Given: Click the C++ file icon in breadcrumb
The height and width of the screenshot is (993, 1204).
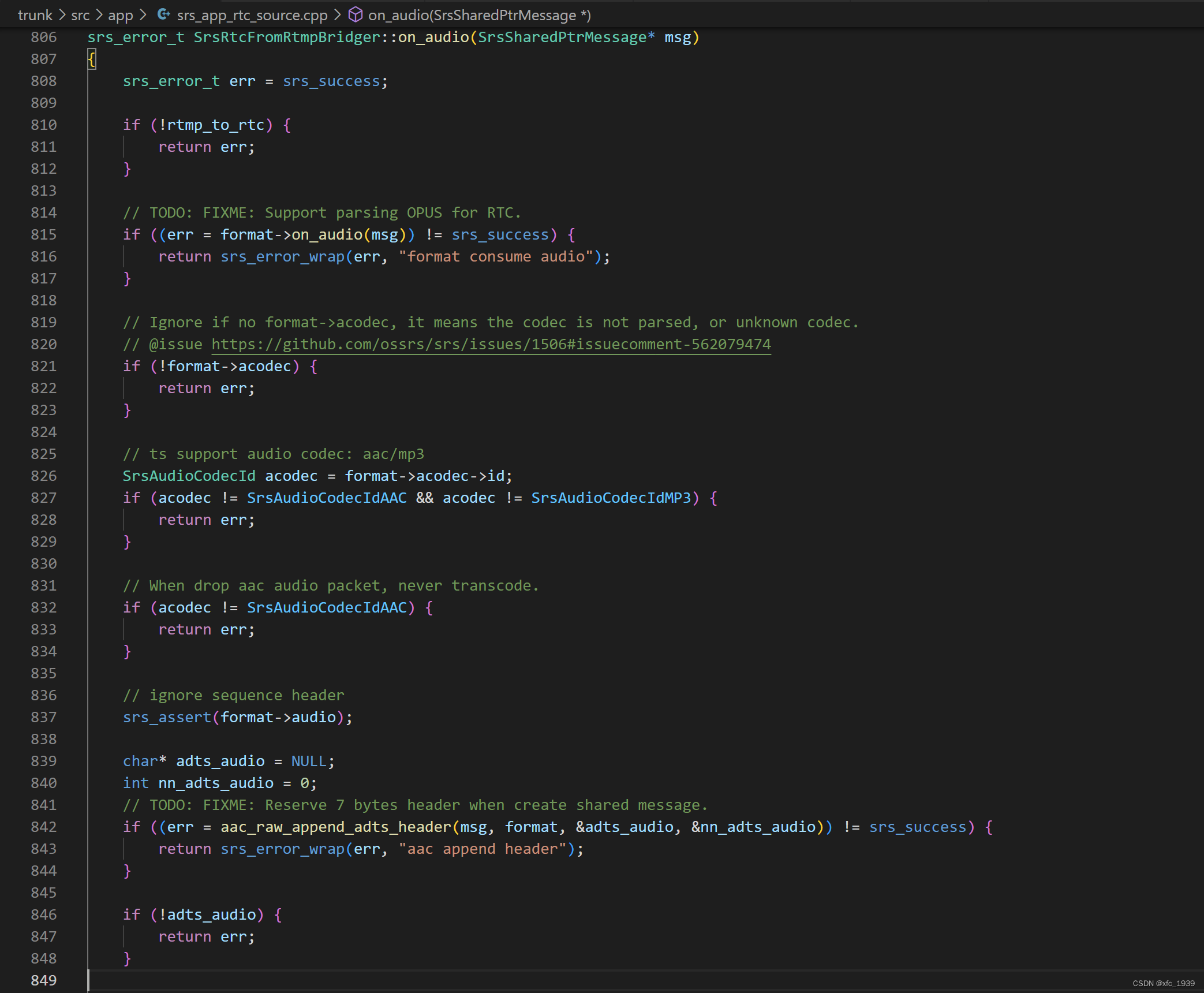Looking at the screenshot, I should [x=163, y=14].
